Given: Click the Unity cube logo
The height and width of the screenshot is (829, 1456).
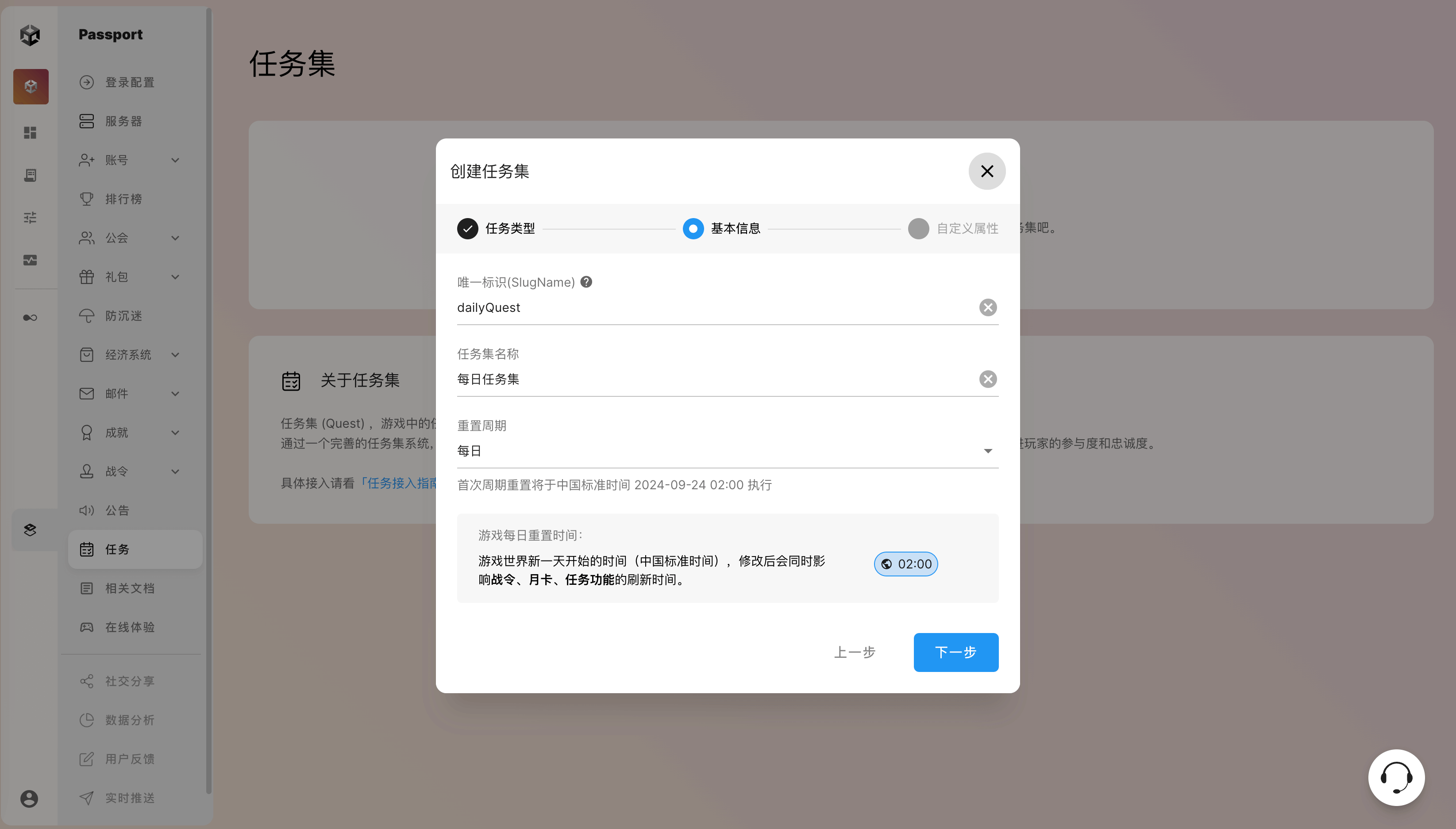Looking at the screenshot, I should [x=30, y=35].
